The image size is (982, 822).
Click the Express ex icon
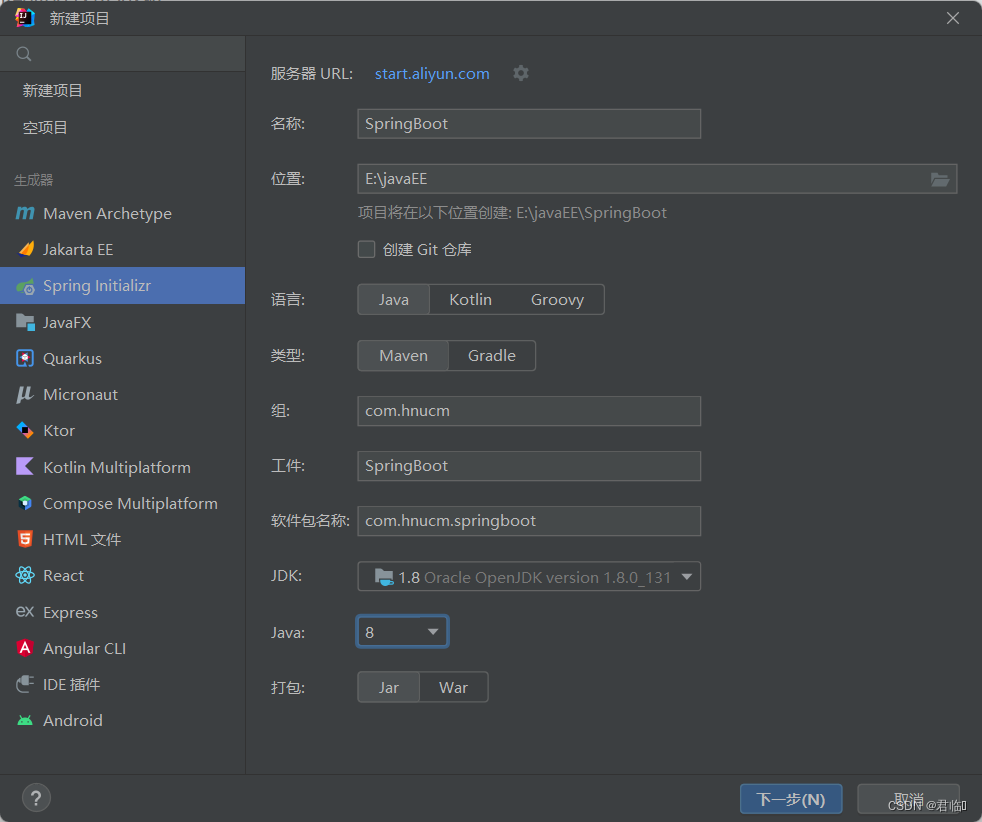tap(25, 612)
